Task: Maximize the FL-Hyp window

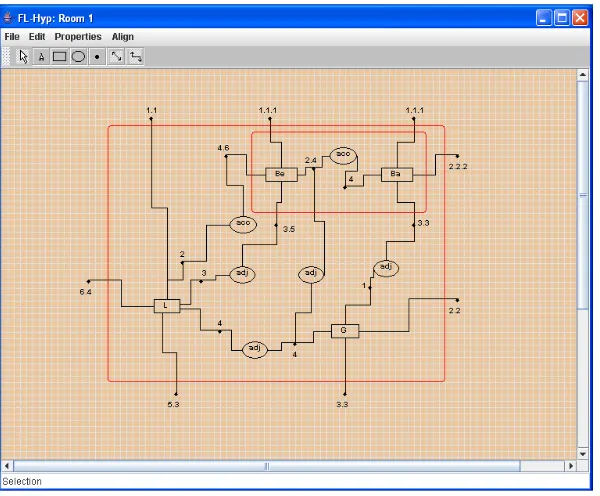Action: 562,18
